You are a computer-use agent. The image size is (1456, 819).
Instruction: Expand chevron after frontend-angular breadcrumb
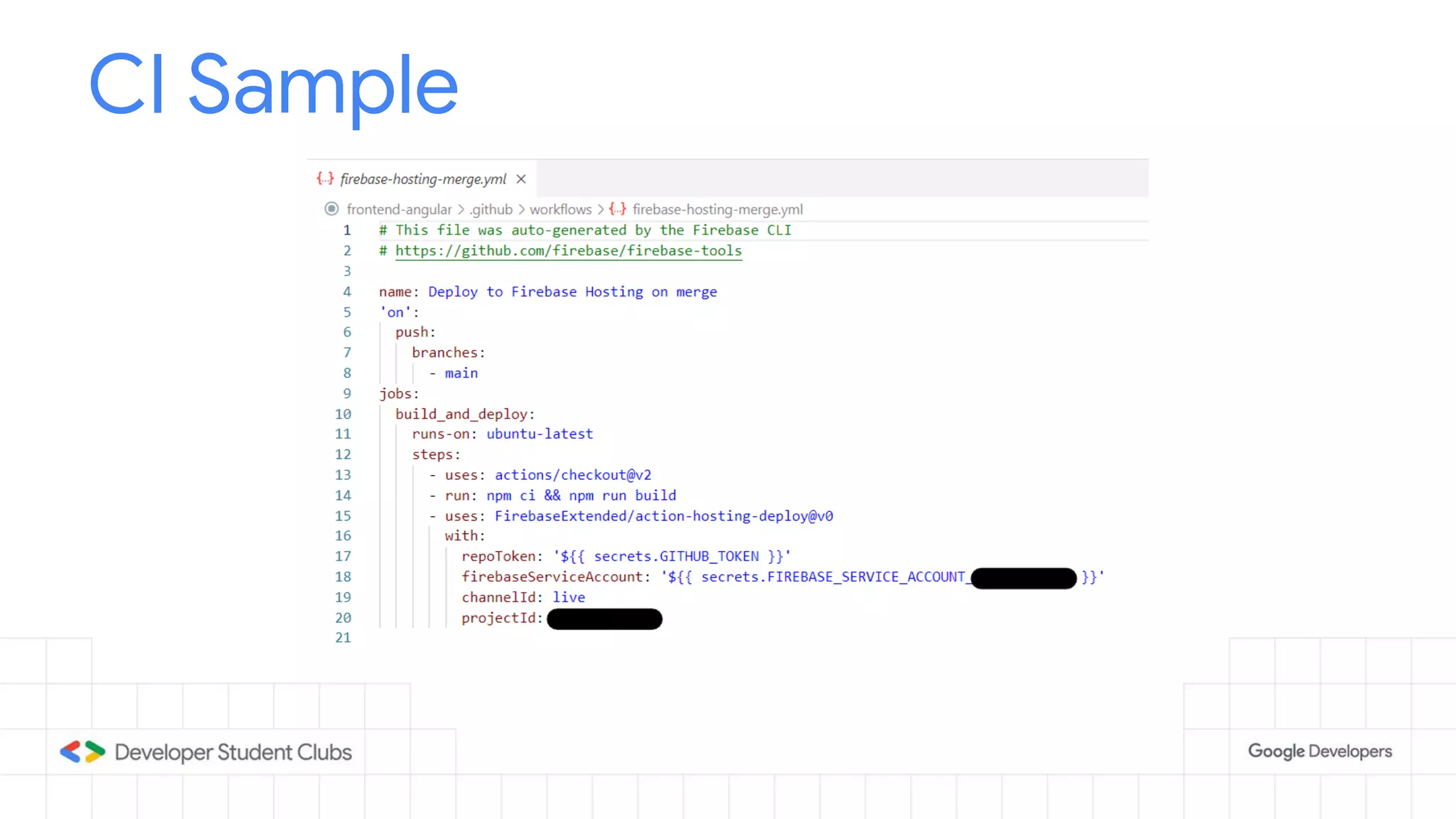461,210
